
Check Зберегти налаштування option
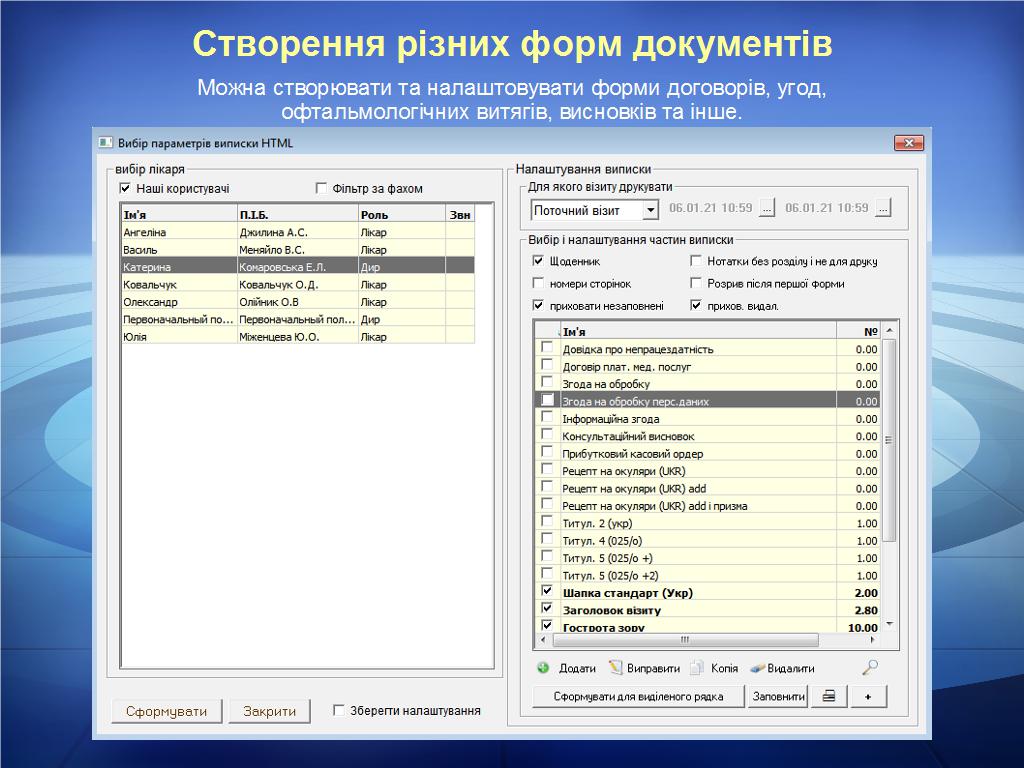coord(339,711)
